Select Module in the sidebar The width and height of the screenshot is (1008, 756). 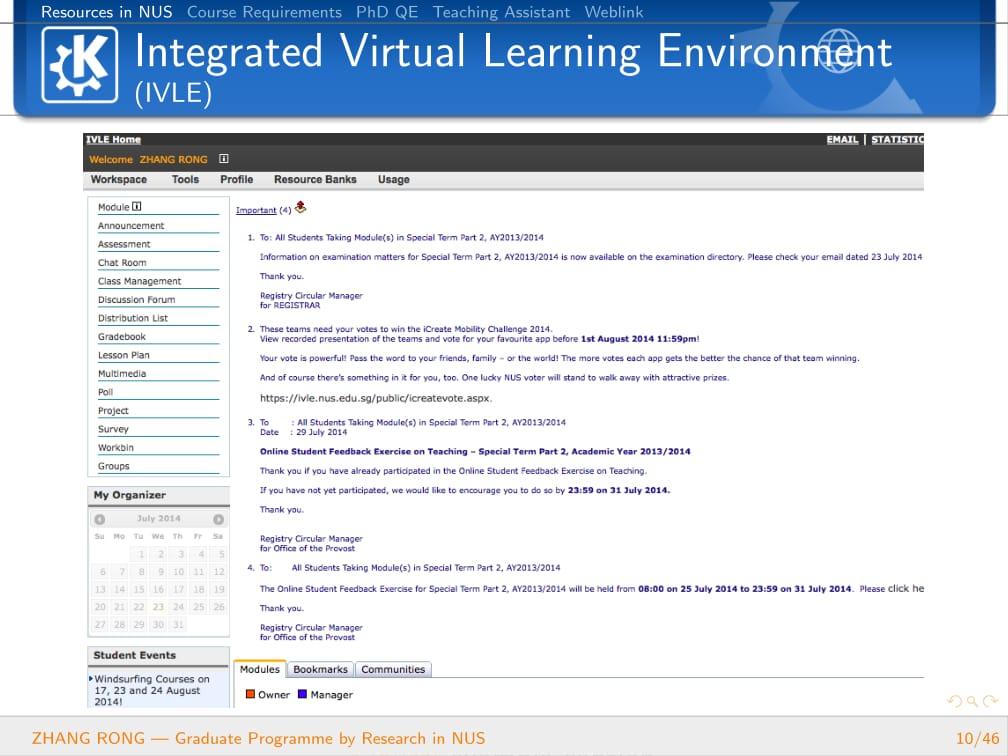(114, 207)
